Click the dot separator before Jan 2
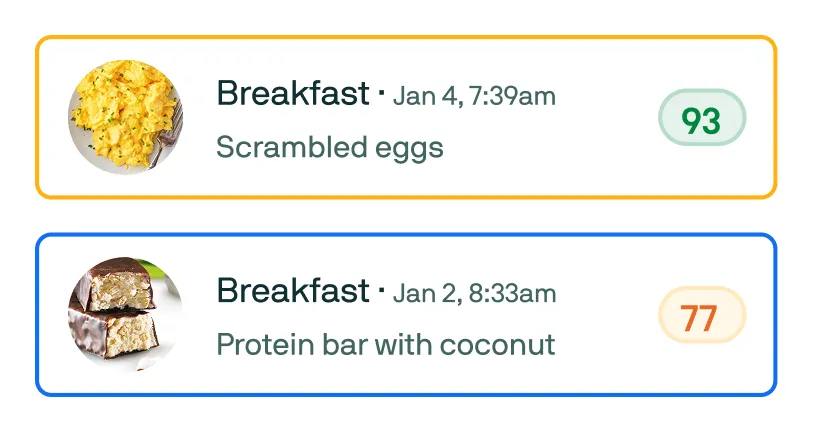The height and width of the screenshot is (432, 813). [381, 292]
